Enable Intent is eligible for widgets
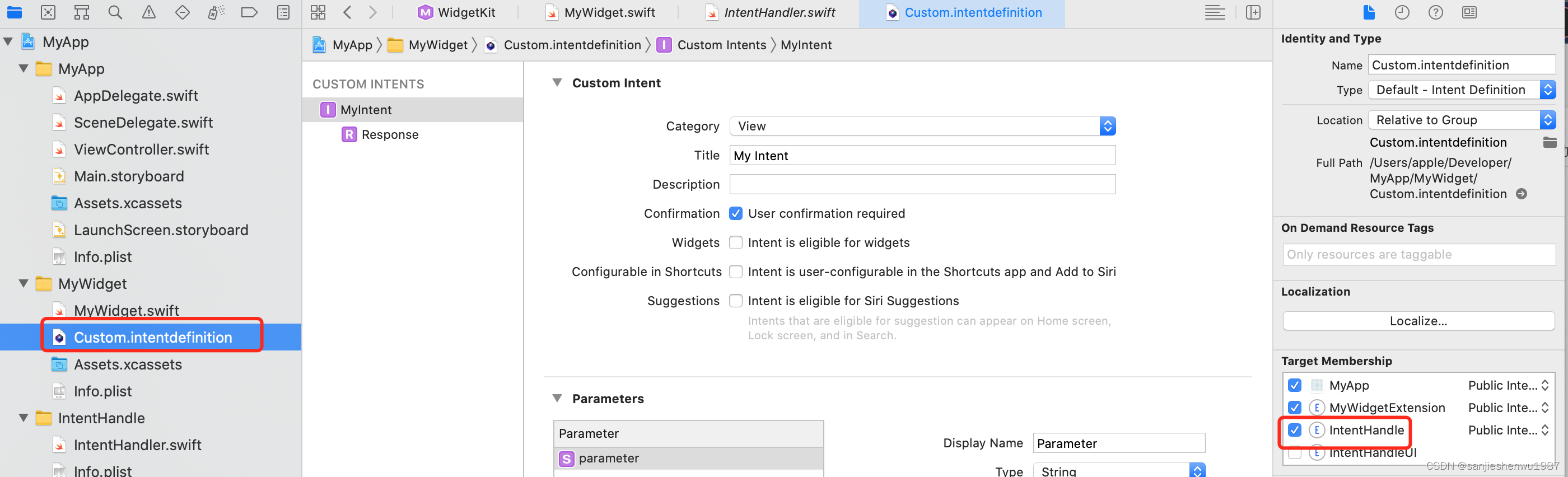Viewport: 1568px width, 477px height. [736, 243]
